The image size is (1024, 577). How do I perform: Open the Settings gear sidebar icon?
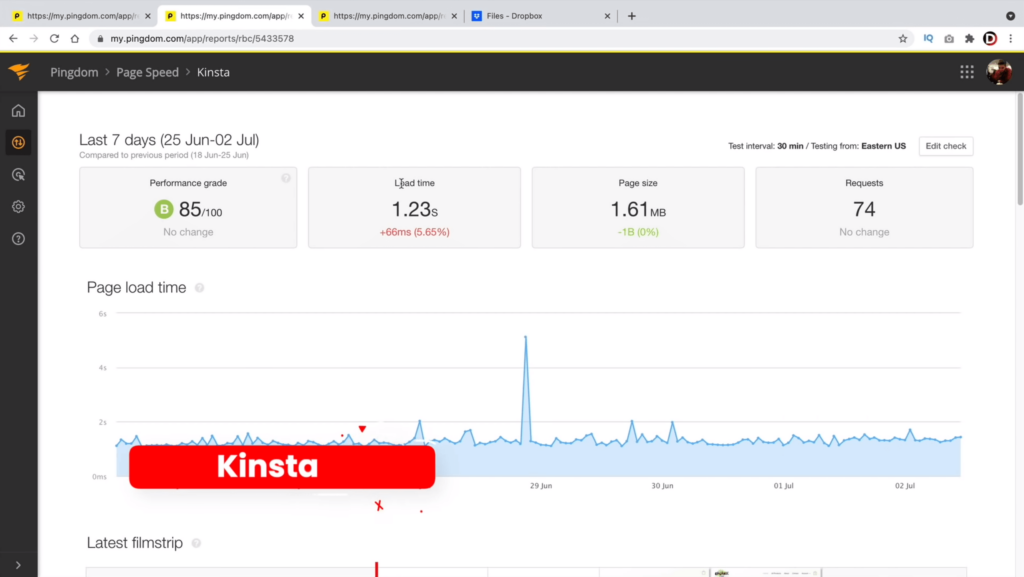[18, 206]
